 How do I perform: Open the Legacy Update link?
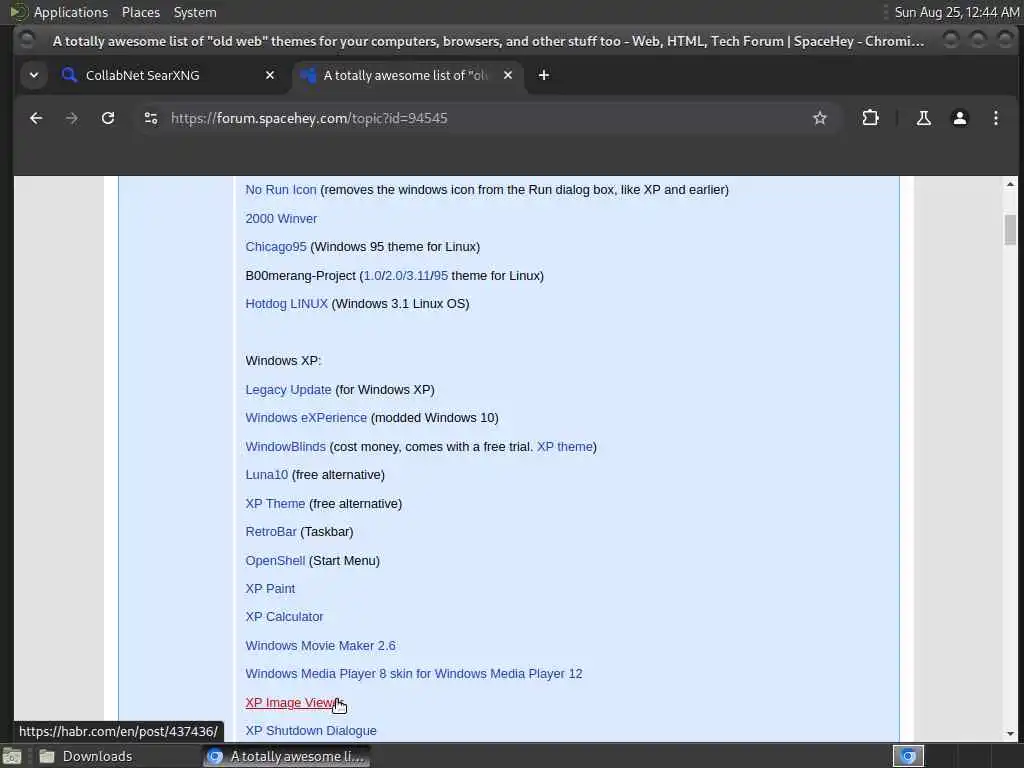click(288, 390)
